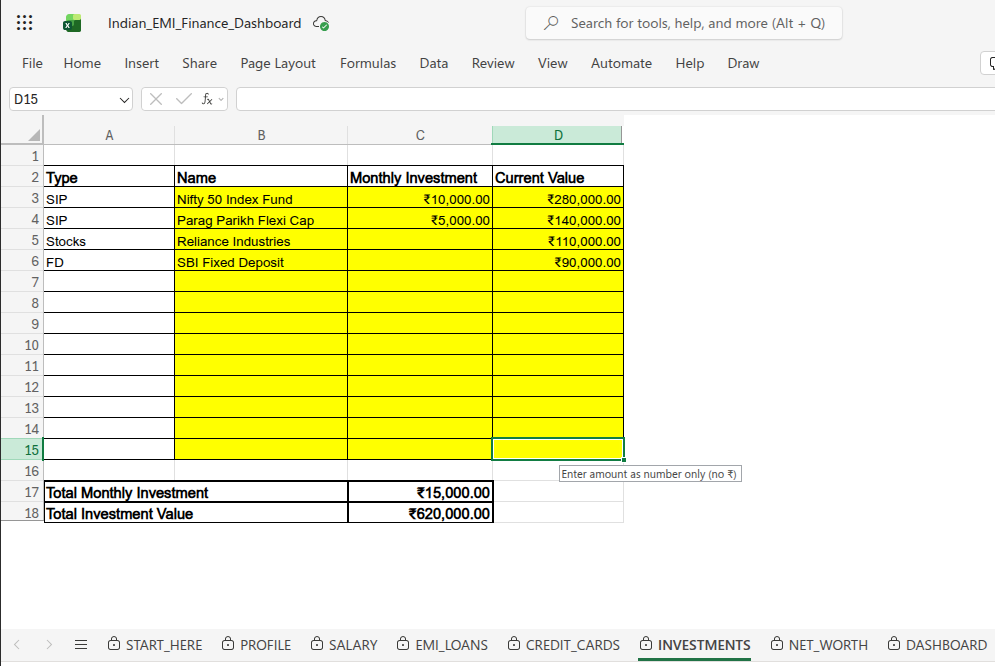Confirm entry with checkmark icon
The width and height of the screenshot is (995, 666).
click(x=183, y=99)
